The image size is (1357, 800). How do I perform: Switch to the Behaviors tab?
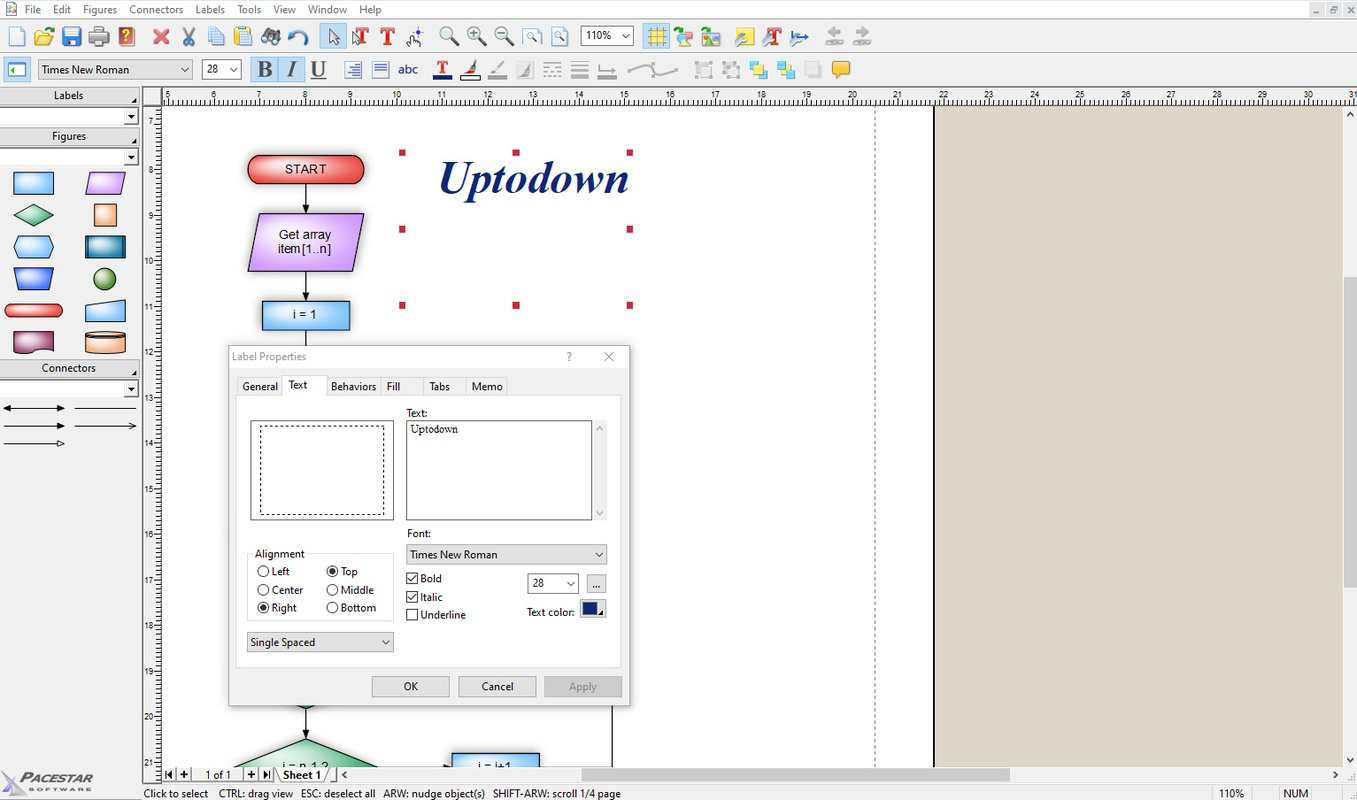[x=353, y=387]
